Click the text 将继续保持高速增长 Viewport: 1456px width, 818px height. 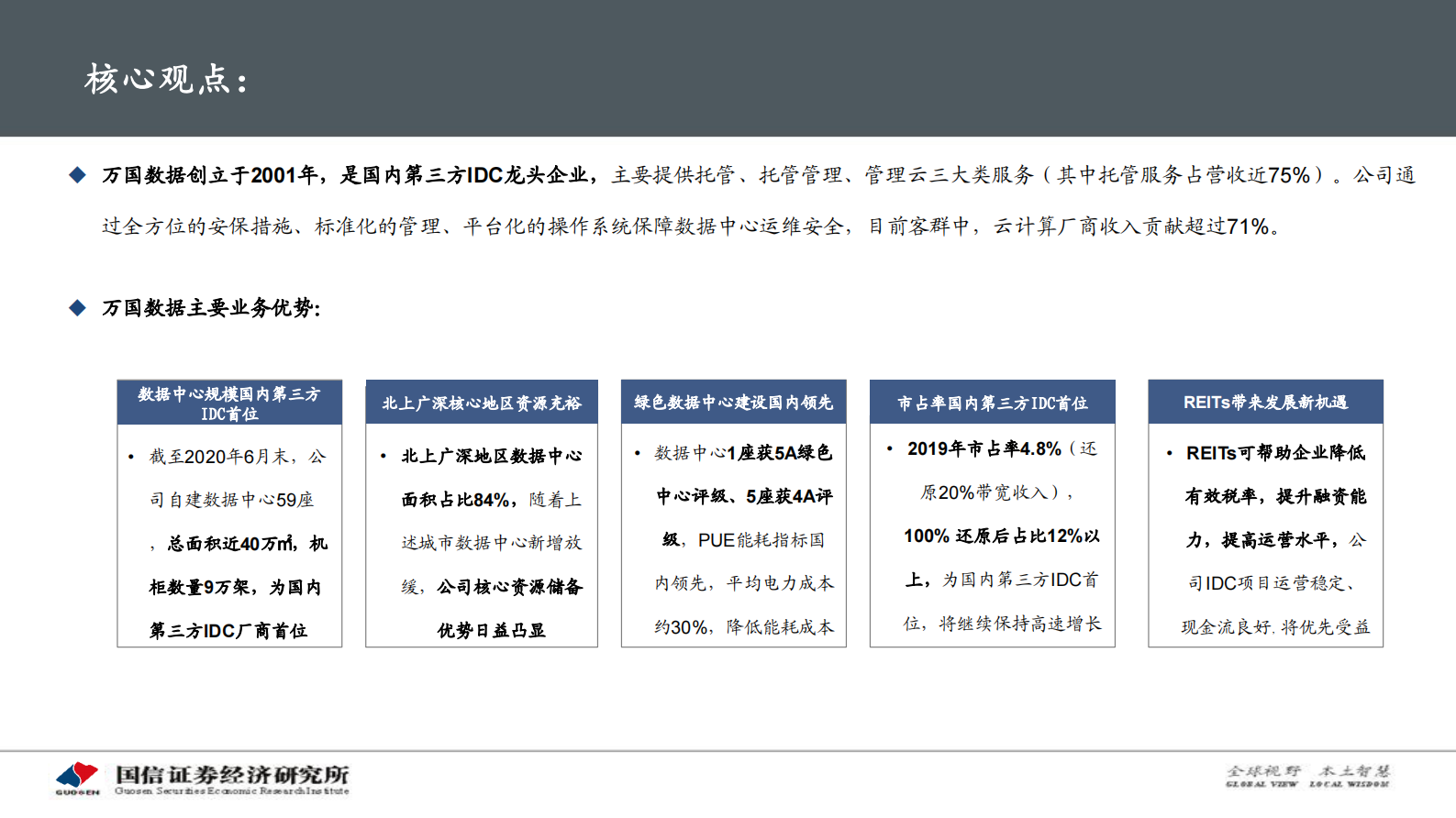1020,624
